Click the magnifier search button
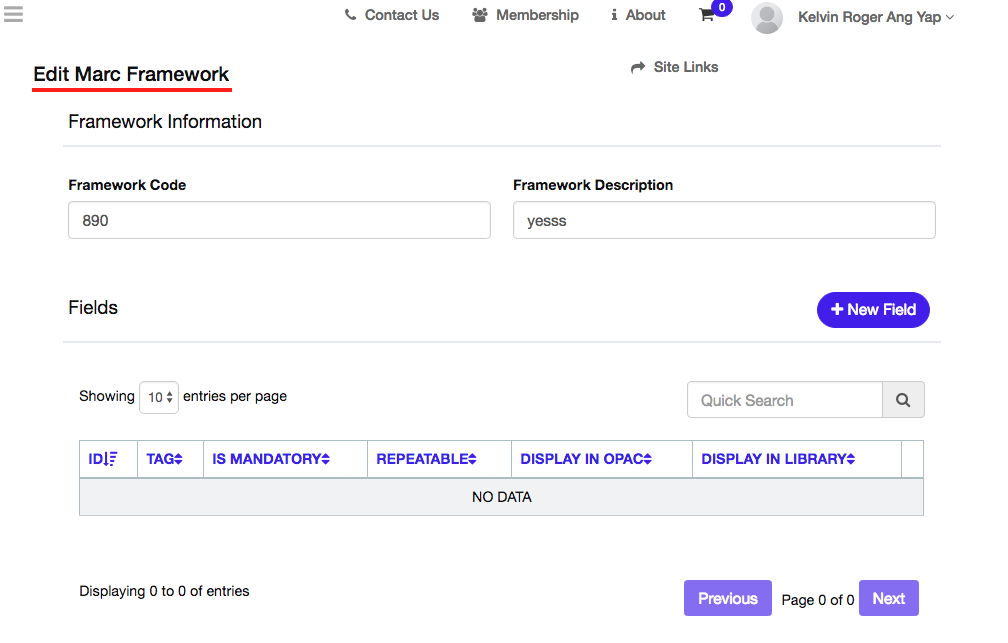Image resolution: width=1008 pixels, height=643 pixels. (x=903, y=400)
